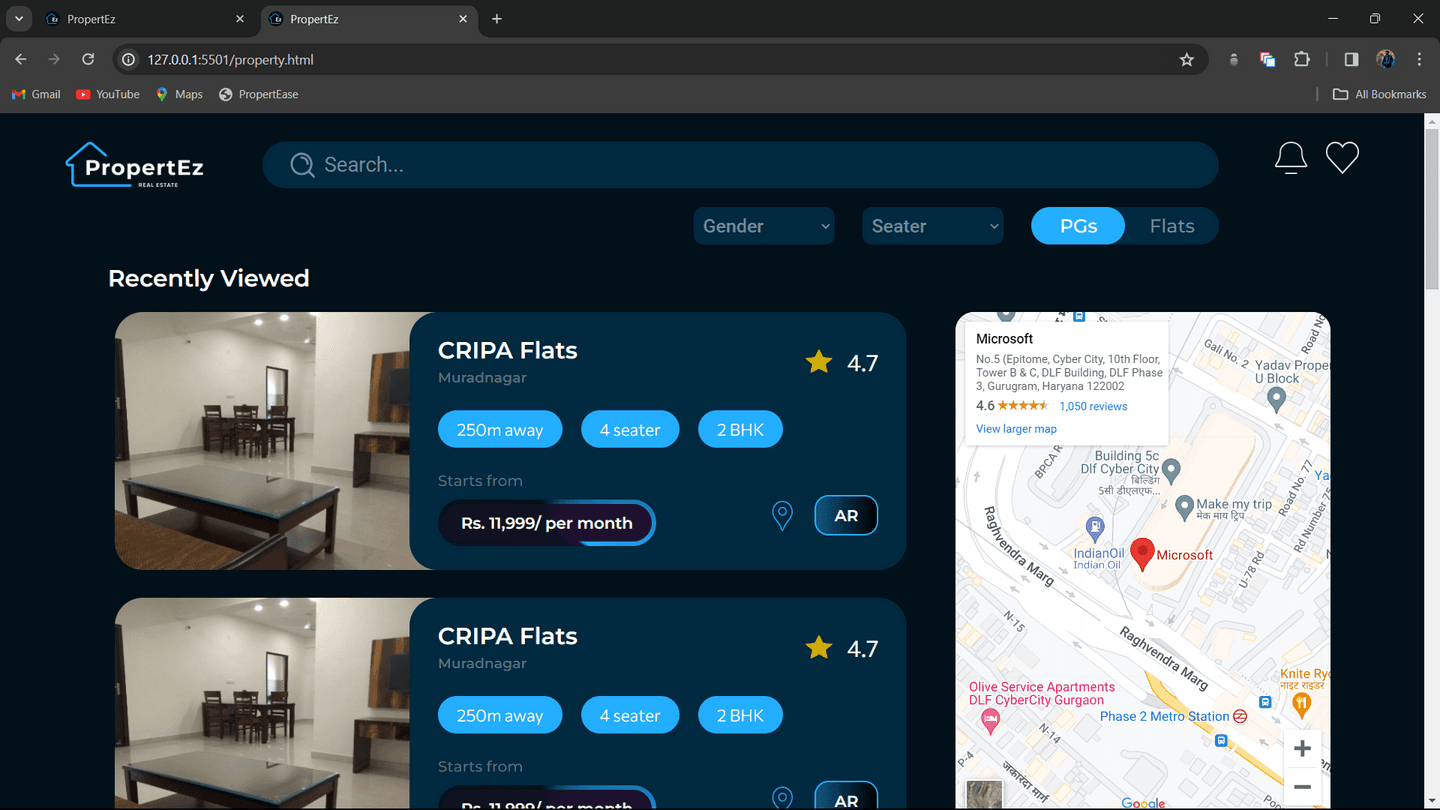Click 250m away tag on first card
Image resolution: width=1440 pixels, height=810 pixels.
[500, 430]
